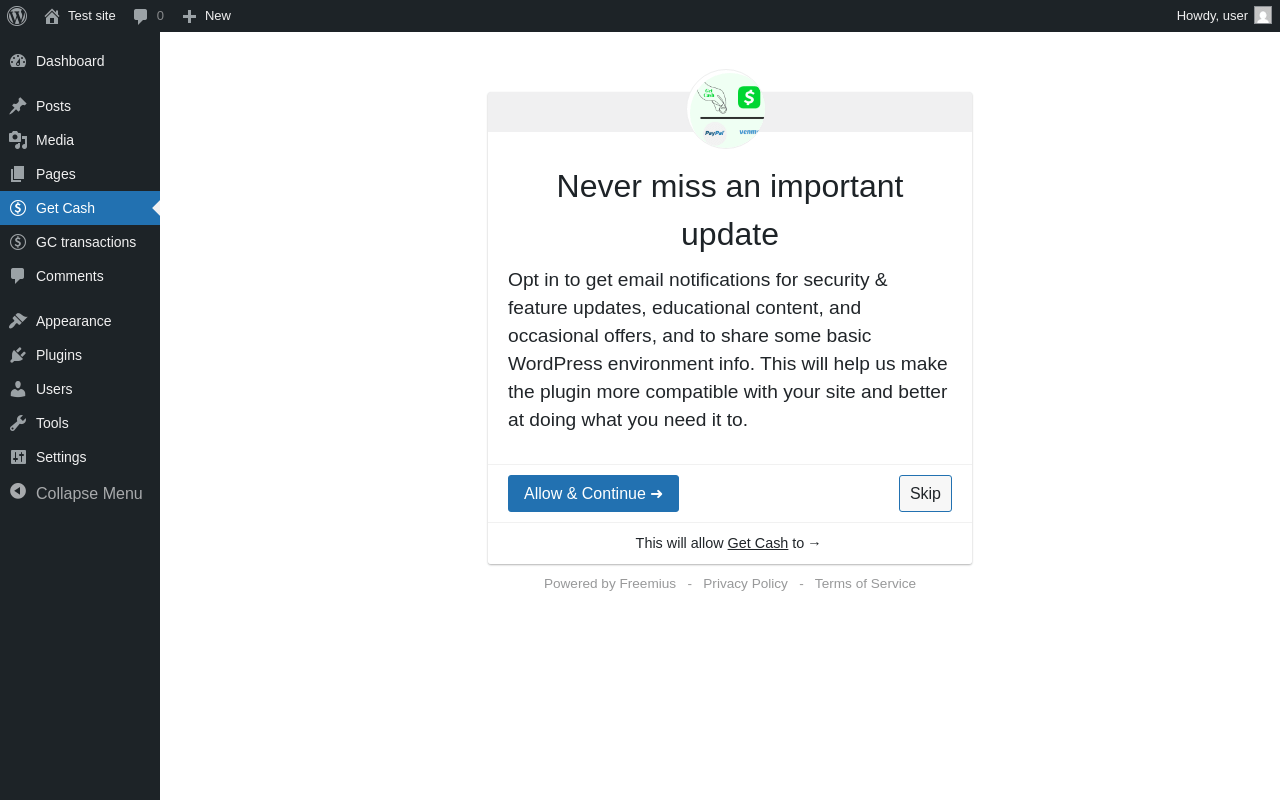Click the Tools wrench icon
This screenshot has height=800, width=1280.
click(18, 423)
